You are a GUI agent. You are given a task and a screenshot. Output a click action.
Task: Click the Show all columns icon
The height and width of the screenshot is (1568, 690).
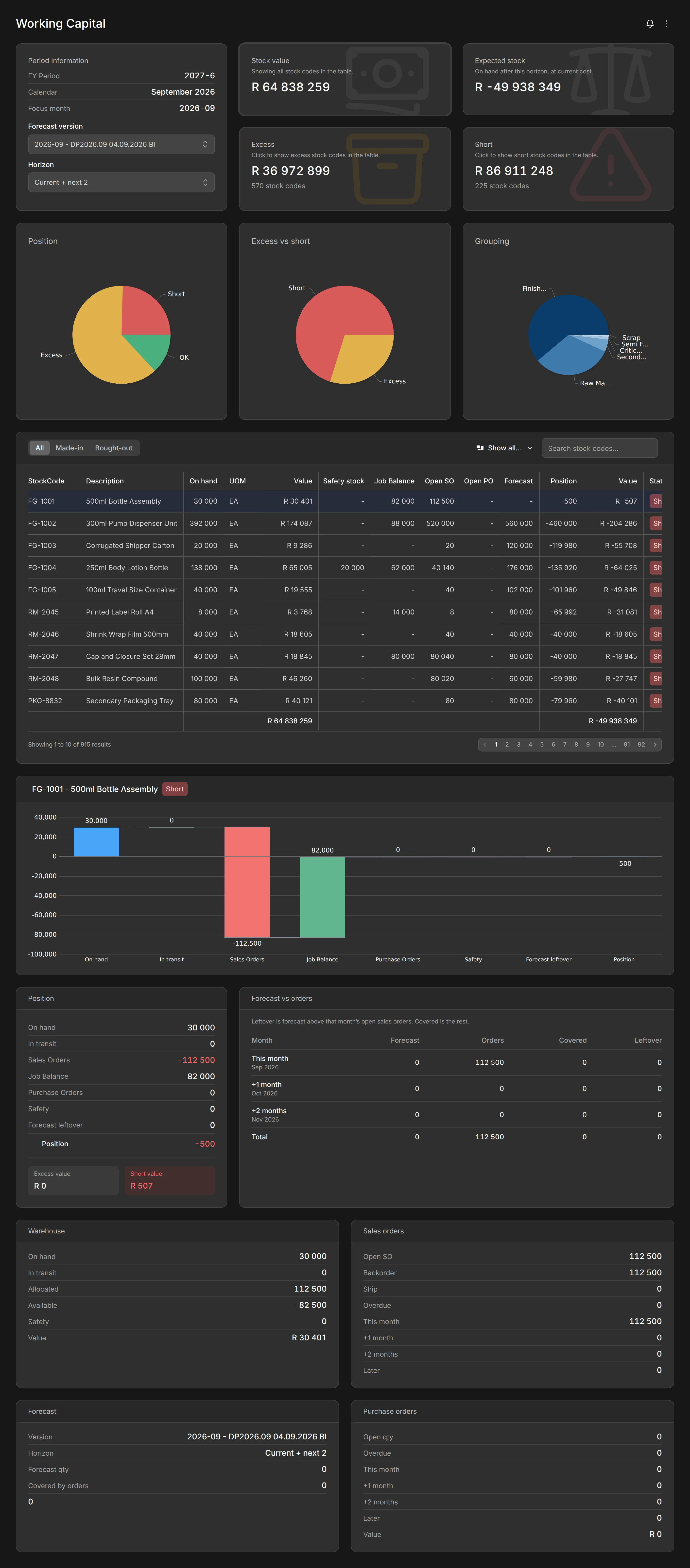(480, 448)
